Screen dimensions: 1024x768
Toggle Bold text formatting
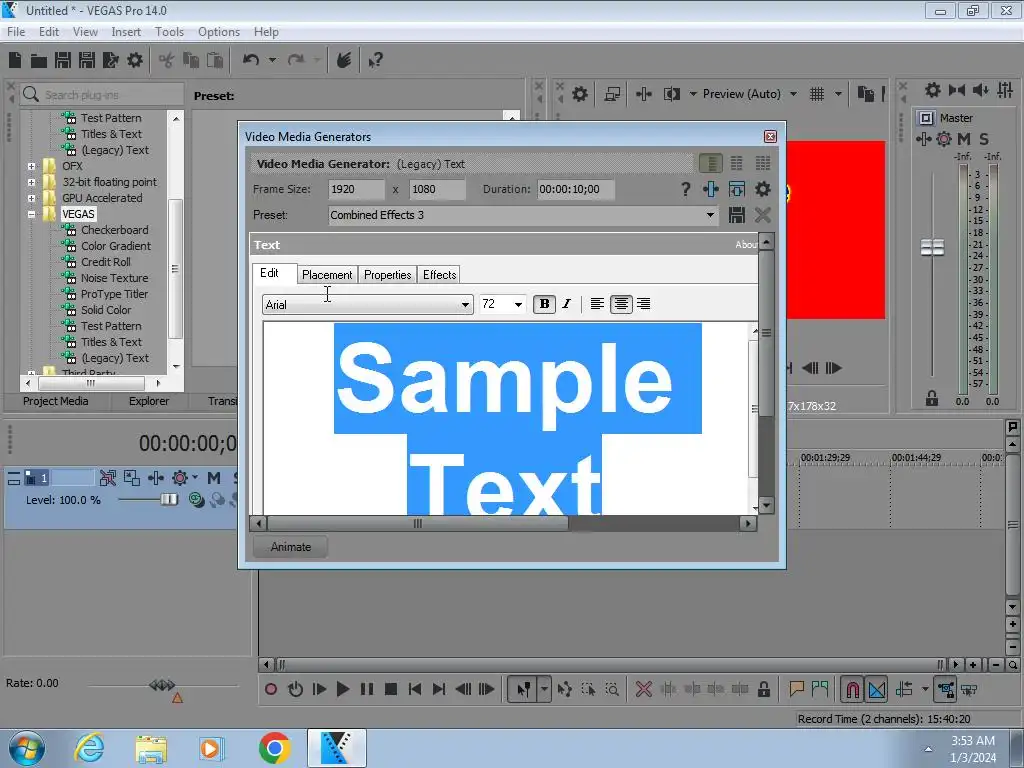[544, 304]
